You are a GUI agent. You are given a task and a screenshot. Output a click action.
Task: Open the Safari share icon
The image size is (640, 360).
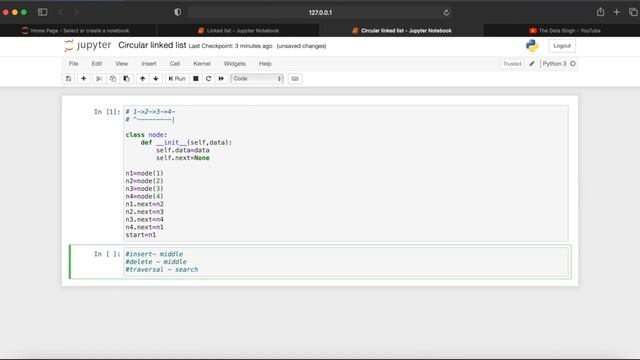pos(600,12)
